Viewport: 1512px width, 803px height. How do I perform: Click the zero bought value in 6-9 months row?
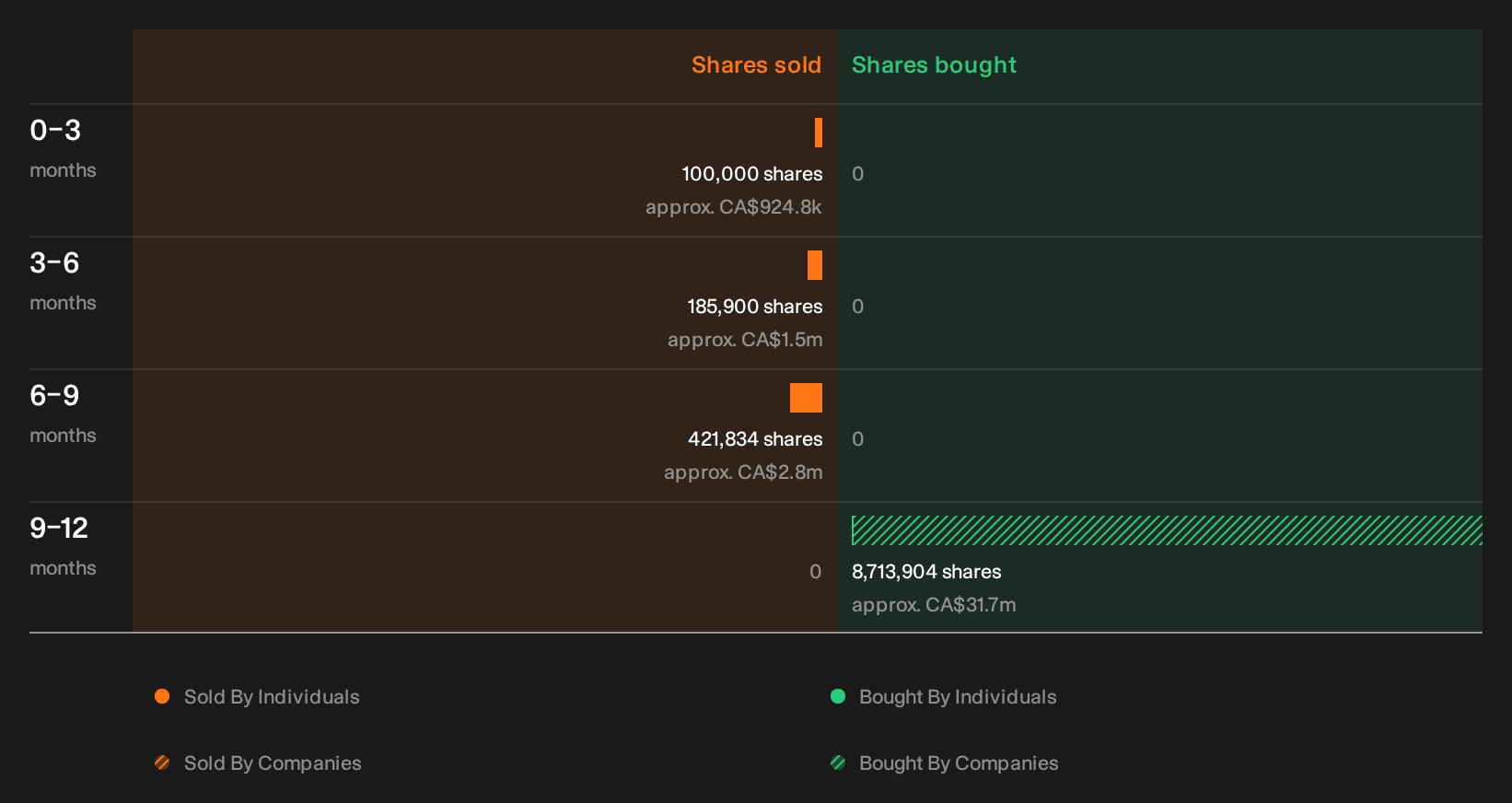click(858, 439)
